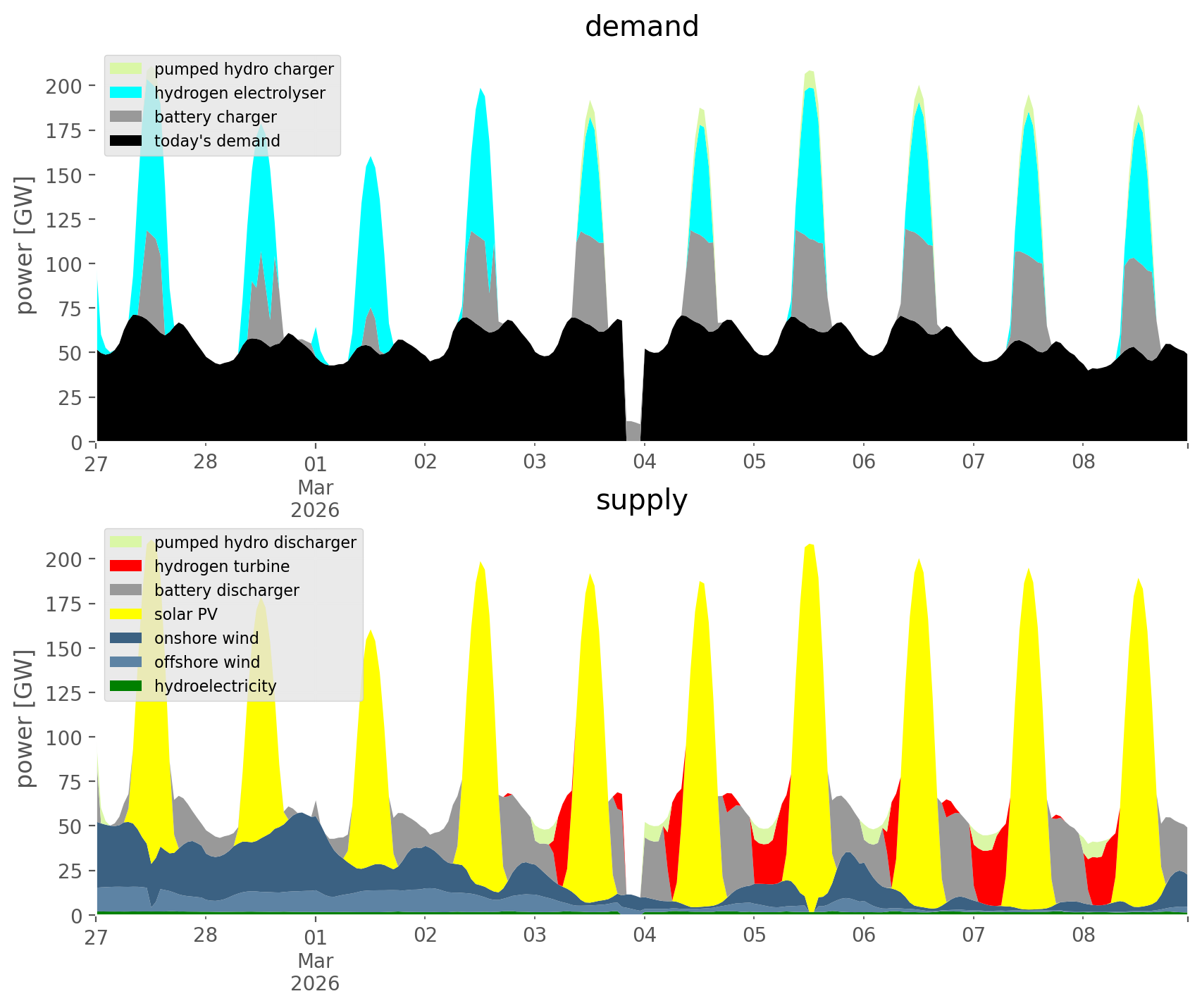Click the 100 y-axis tick on supply chart
This screenshot has width=1202, height=1008.
point(64,738)
